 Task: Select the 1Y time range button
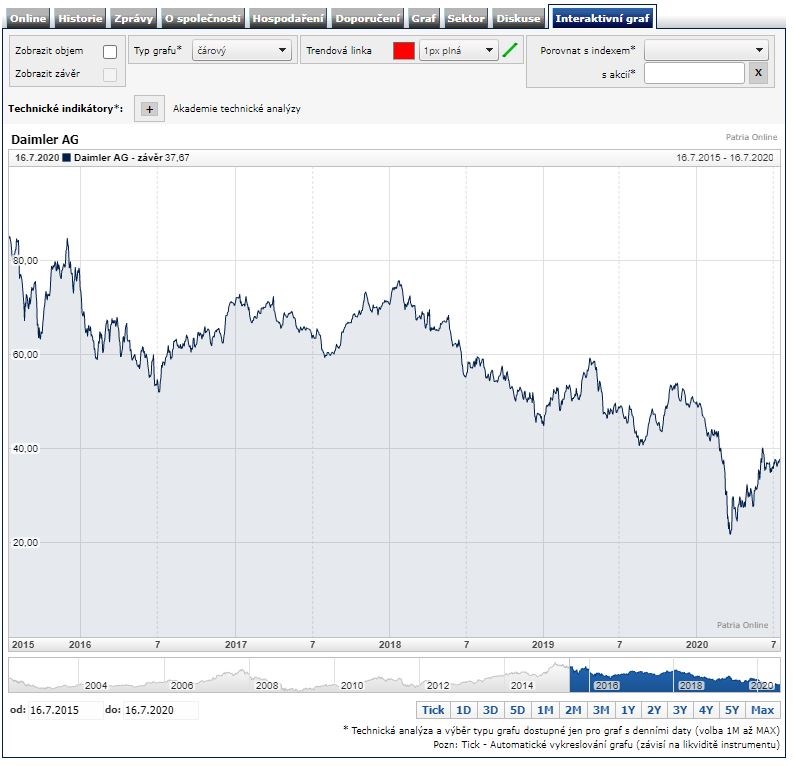628,710
